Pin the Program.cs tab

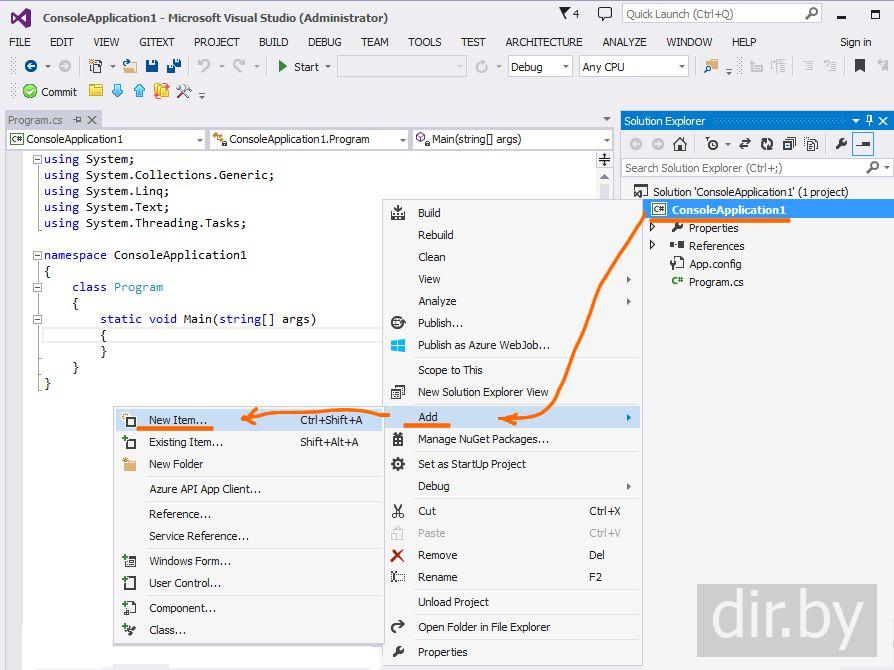tap(77, 120)
